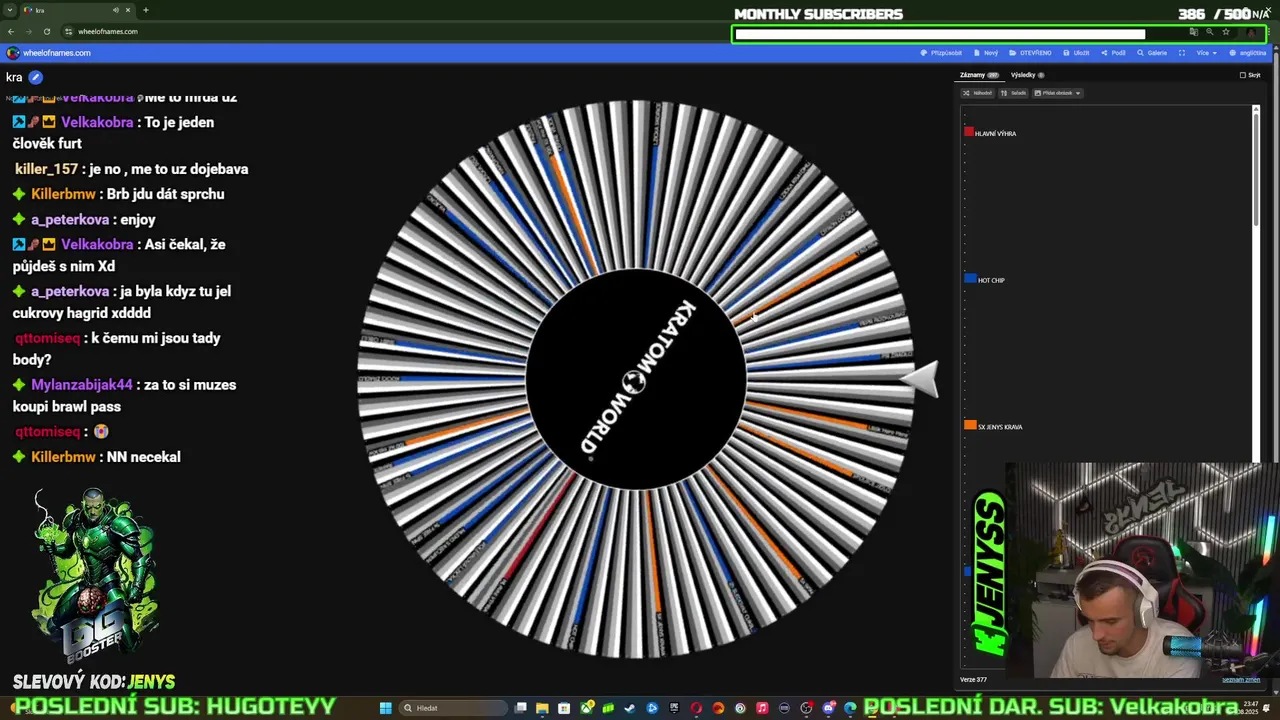Click the wheeloftnames.com logo in header
This screenshot has height=720, width=1280.
[48, 53]
